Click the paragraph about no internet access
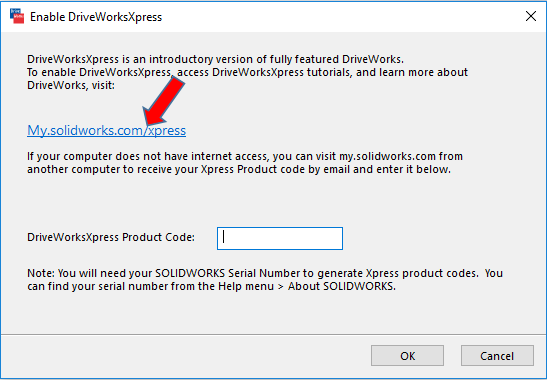The height and width of the screenshot is (380, 548). (x=245, y=163)
